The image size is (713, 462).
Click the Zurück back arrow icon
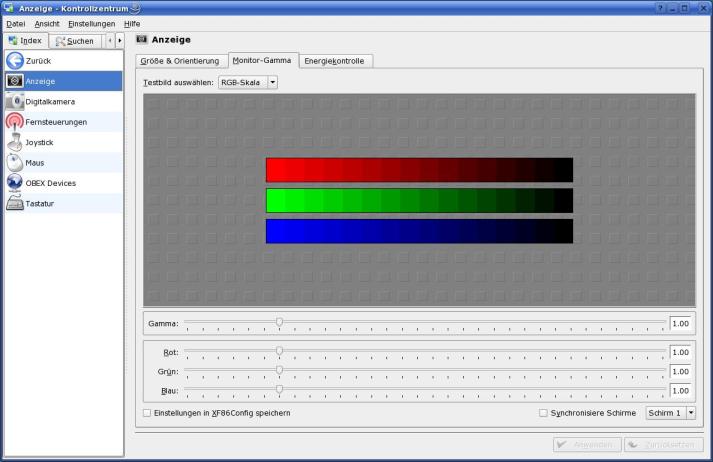coord(15,61)
